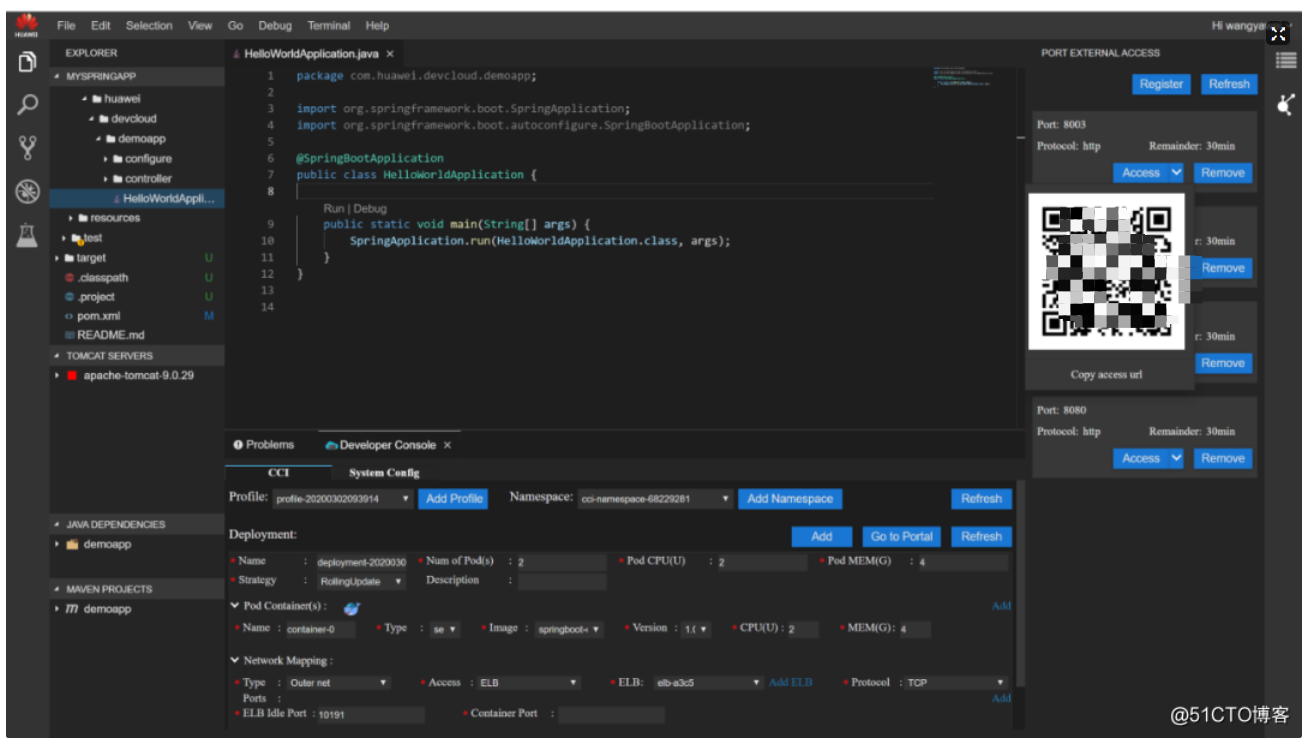The width and height of the screenshot is (1312, 746).
Task: Open the Debug bug icon in sidebar
Action: click(27, 191)
